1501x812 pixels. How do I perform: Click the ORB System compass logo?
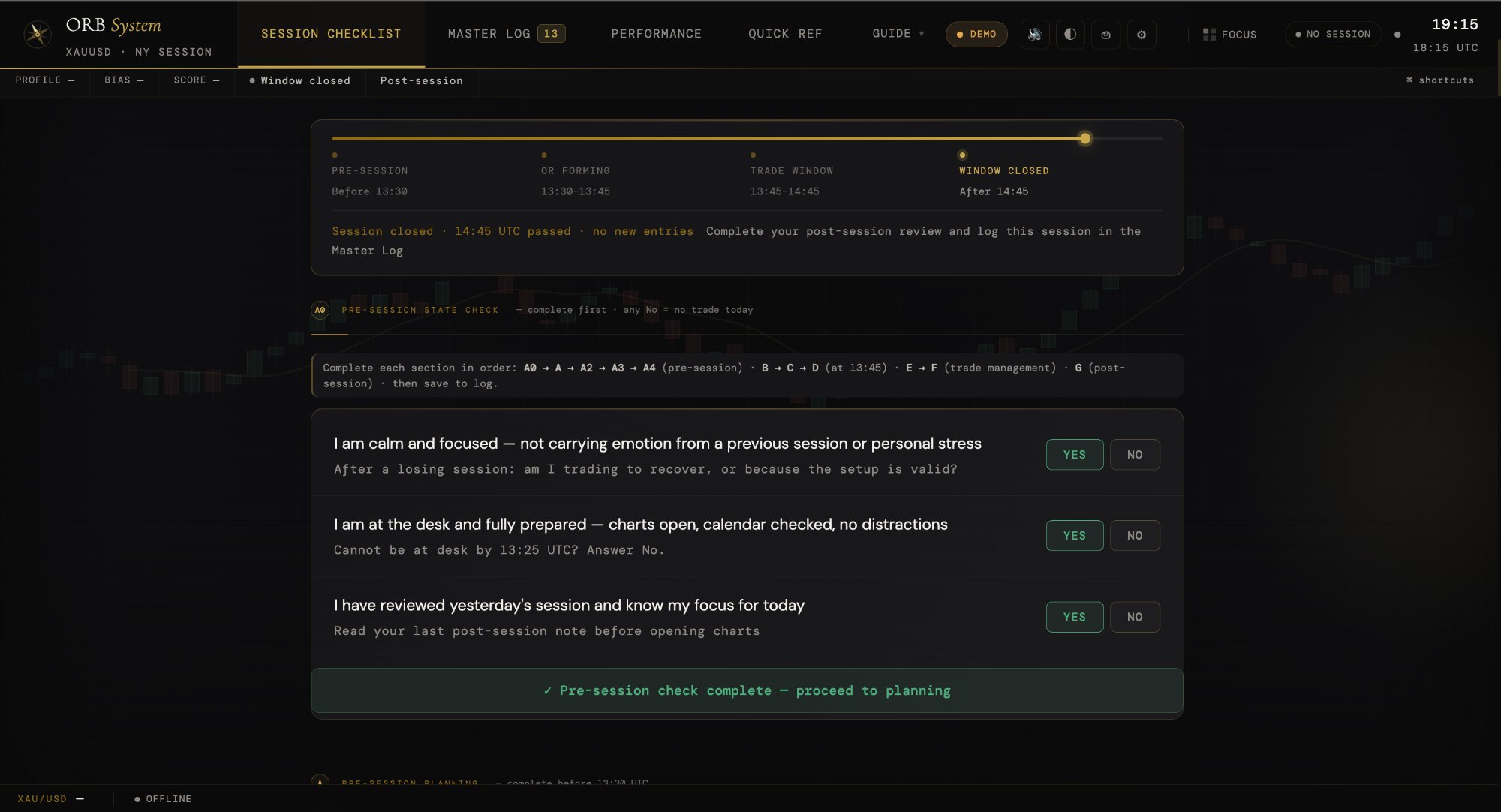pyautogui.click(x=37, y=34)
